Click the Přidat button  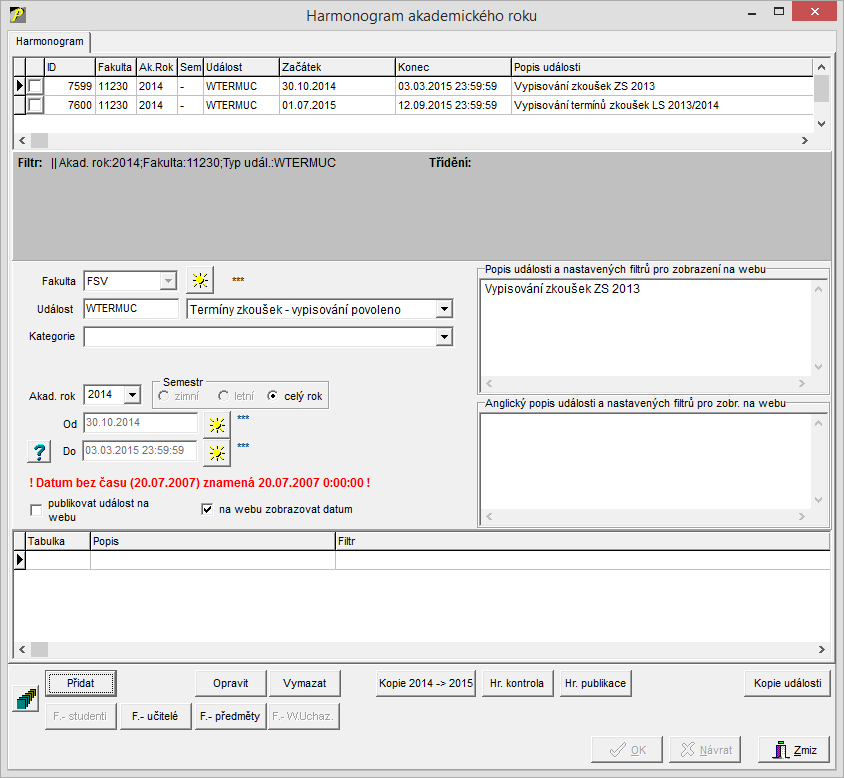click(81, 684)
